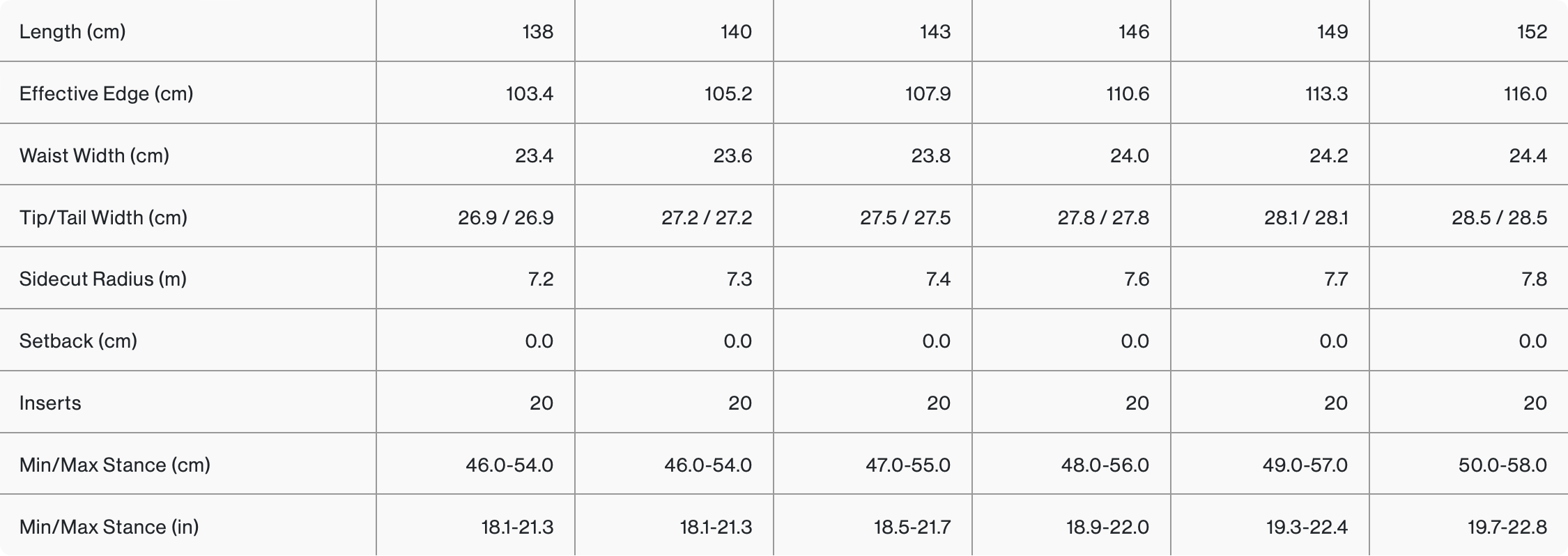Select the 47.0-55.0 stance value
1568x556 pixels.
click(x=907, y=465)
